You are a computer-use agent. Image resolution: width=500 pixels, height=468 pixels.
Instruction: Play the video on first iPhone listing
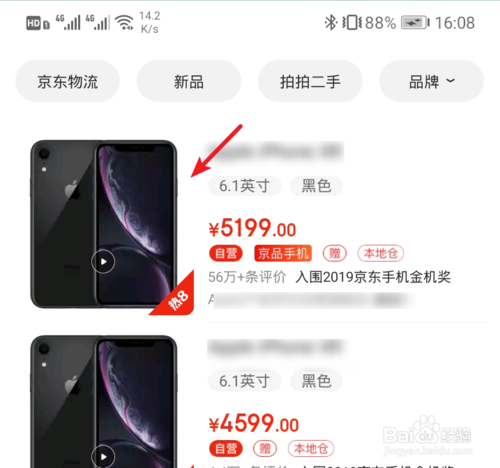pyautogui.click(x=103, y=261)
